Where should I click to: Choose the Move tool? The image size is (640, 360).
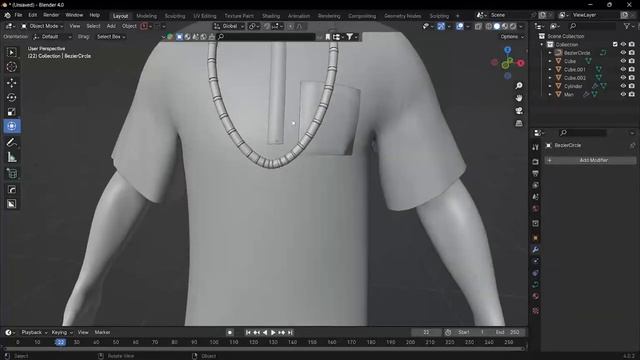click(x=11, y=83)
